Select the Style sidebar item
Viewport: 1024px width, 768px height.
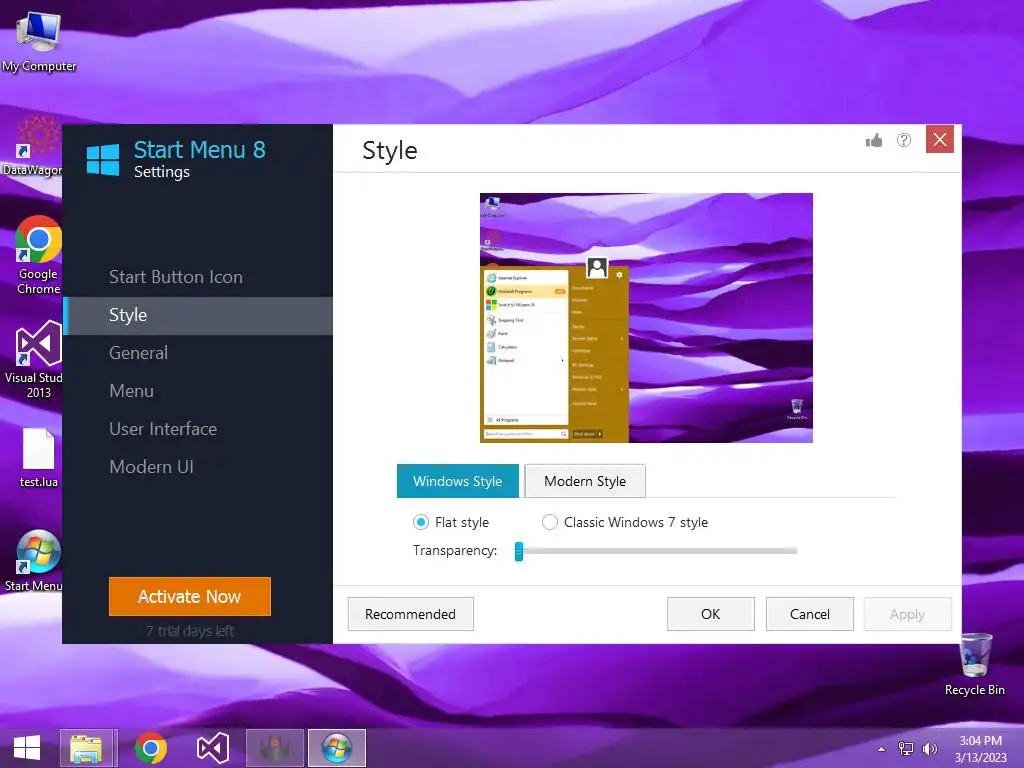tap(198, 315)
